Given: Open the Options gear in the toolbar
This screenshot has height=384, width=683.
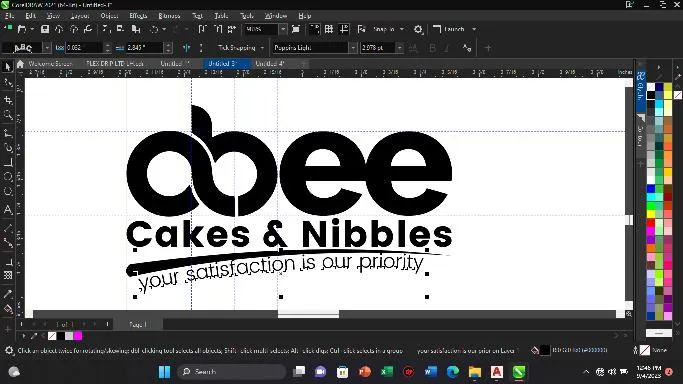Looking at the screenshot, I should point(418,29).
